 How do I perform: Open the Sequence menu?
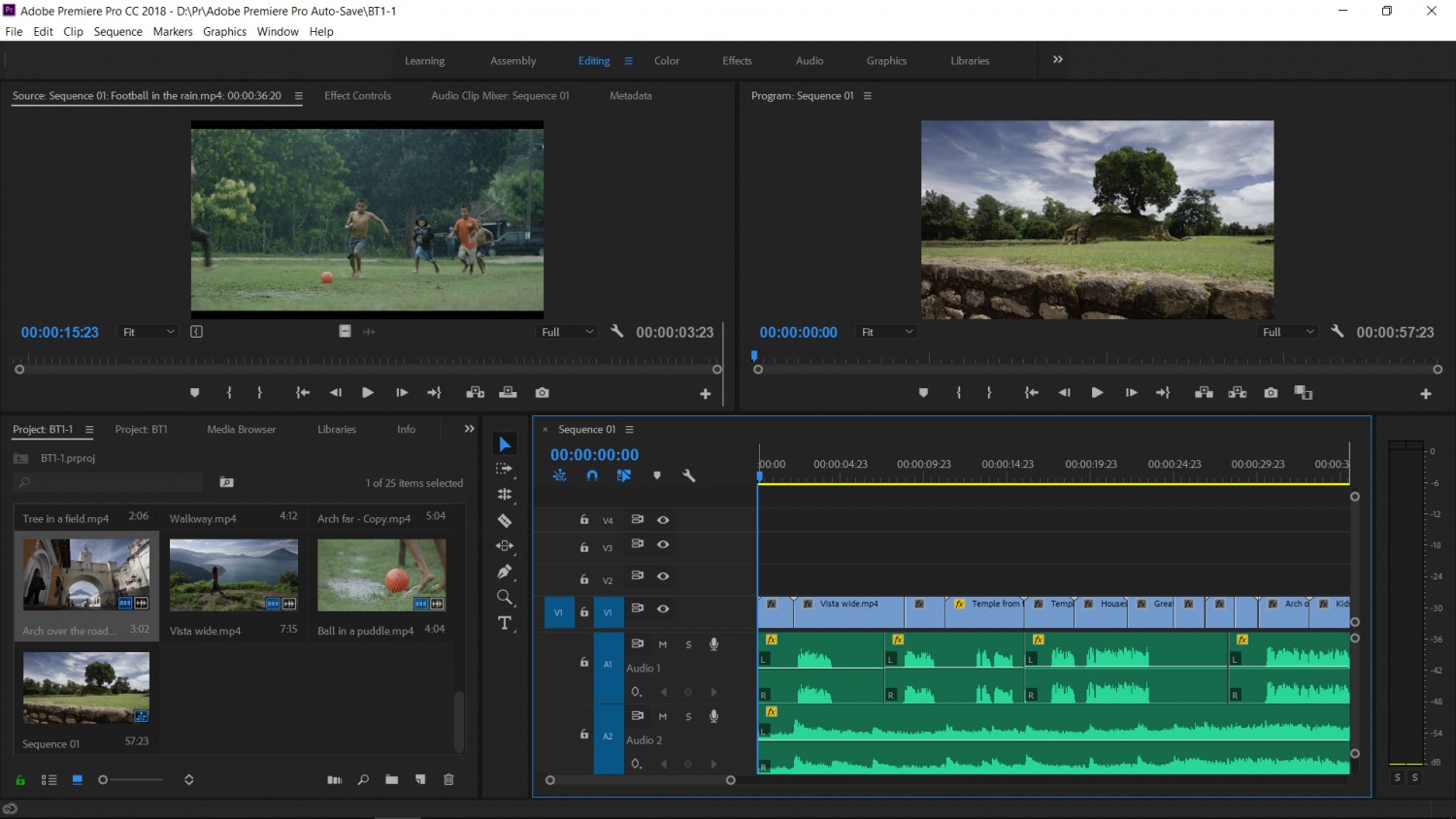click(118, 32)
